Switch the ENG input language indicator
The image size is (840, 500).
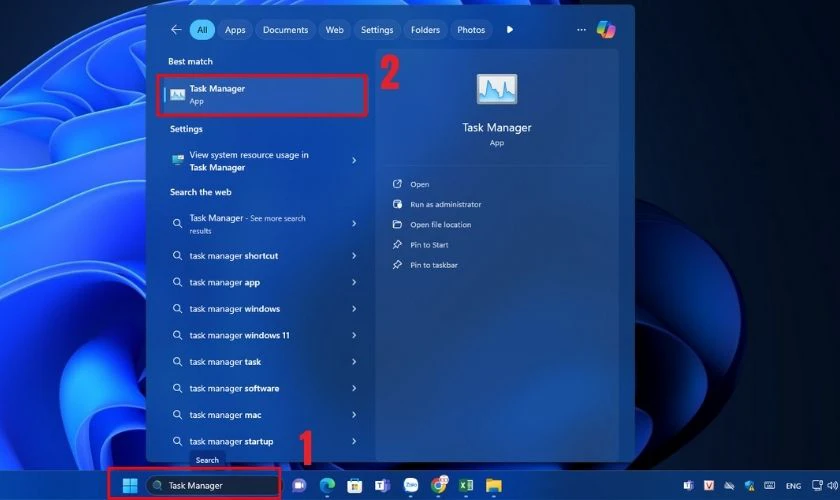pyautogui.click(x=793, y=486)
